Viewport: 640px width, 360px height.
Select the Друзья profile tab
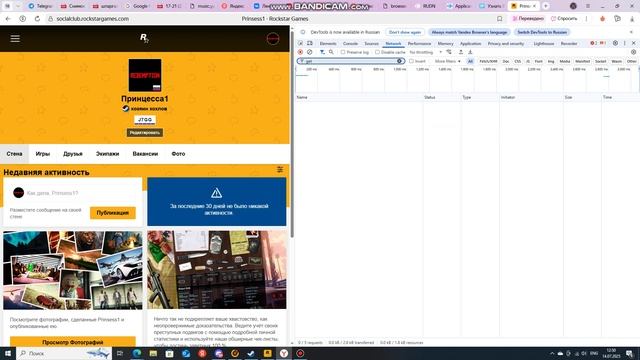(x=73, y=154)
